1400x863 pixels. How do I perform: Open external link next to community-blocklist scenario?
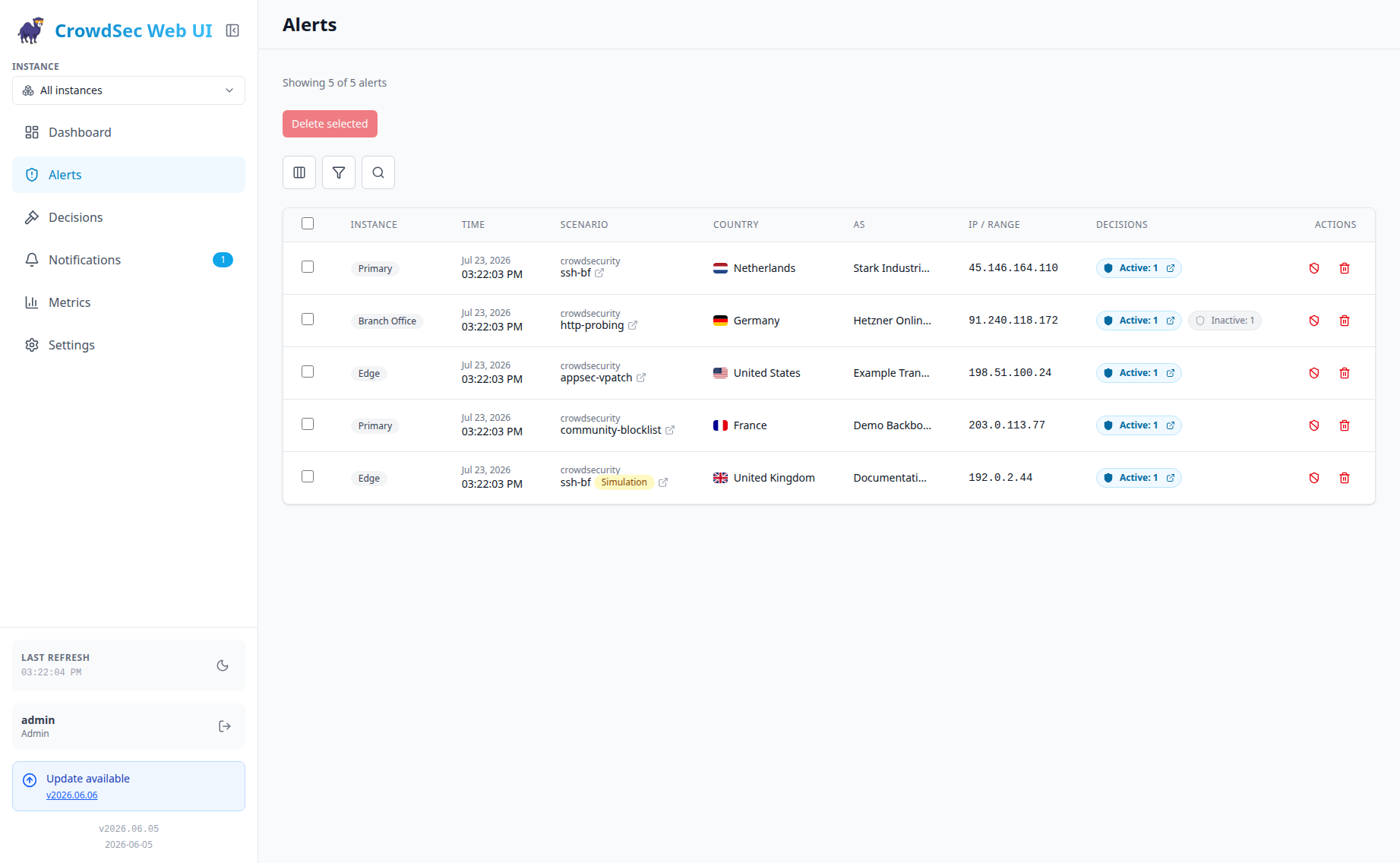click(x=670, y=430)
